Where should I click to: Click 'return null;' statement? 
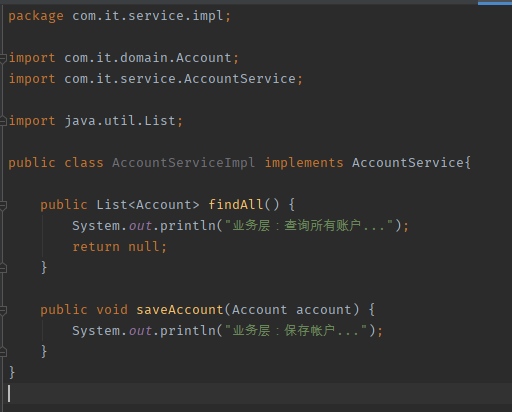point(119,247)
